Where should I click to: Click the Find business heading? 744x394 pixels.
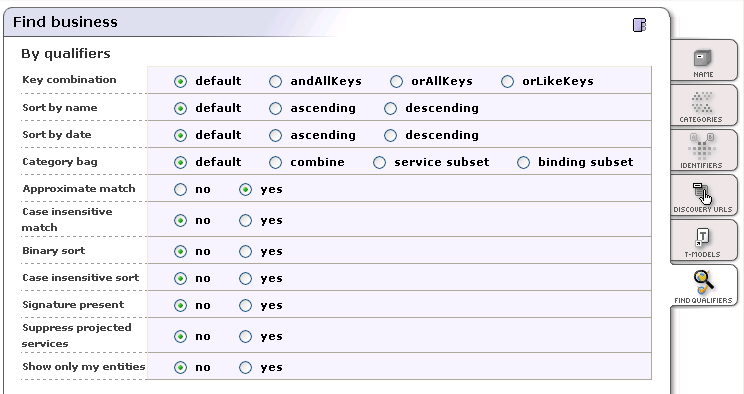tap(65, 22)
